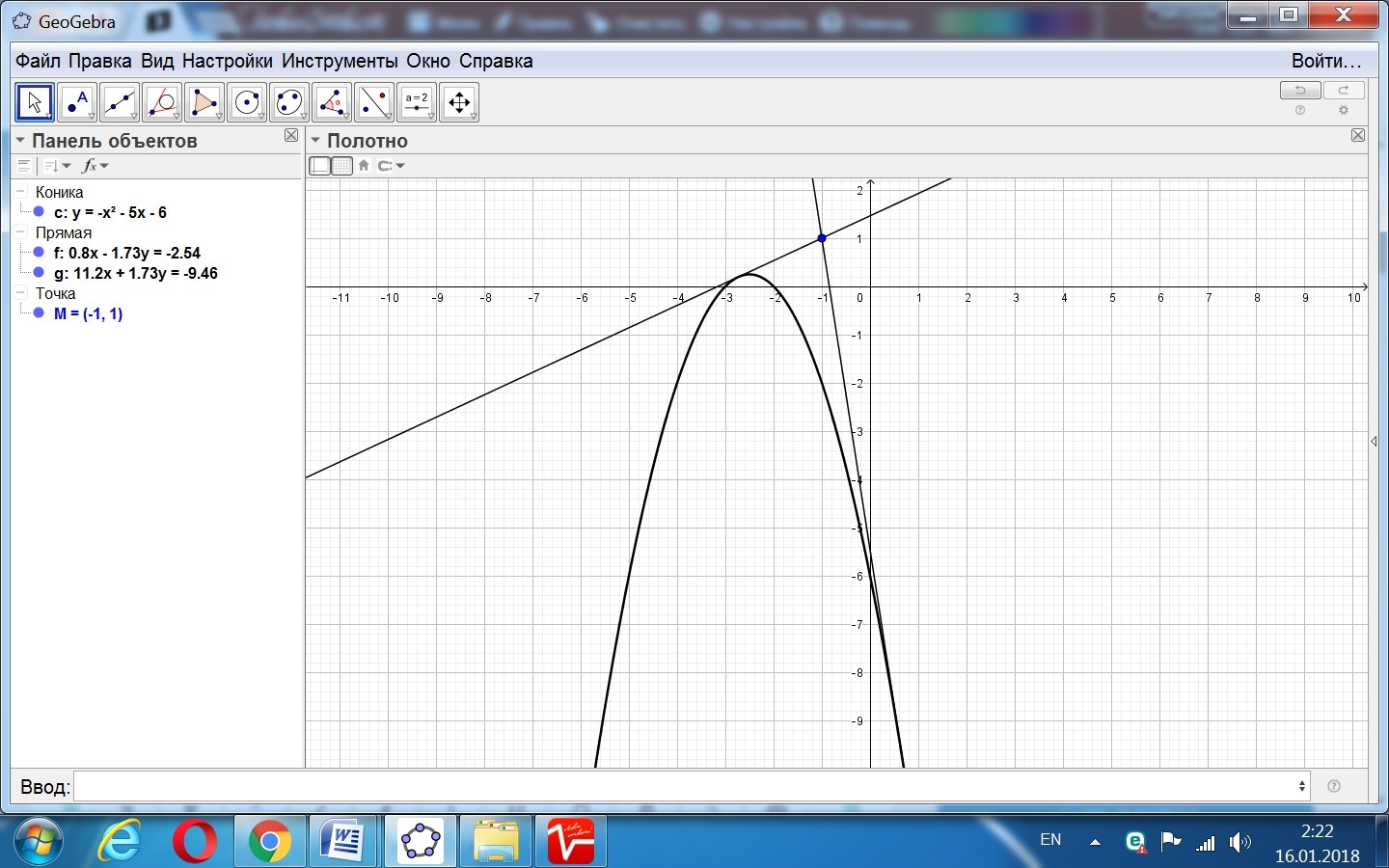This screenshot has width=1389, height=868.
Task: Reset view with the home icon
Action: [364, 166]
